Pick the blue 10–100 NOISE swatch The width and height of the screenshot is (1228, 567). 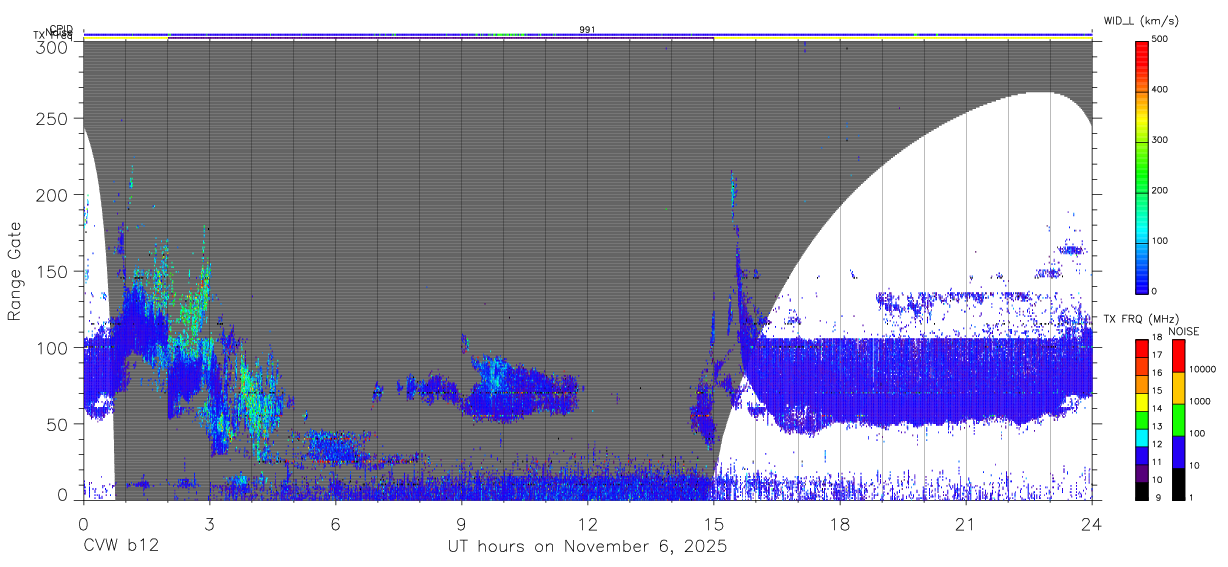coord(1177,451)
